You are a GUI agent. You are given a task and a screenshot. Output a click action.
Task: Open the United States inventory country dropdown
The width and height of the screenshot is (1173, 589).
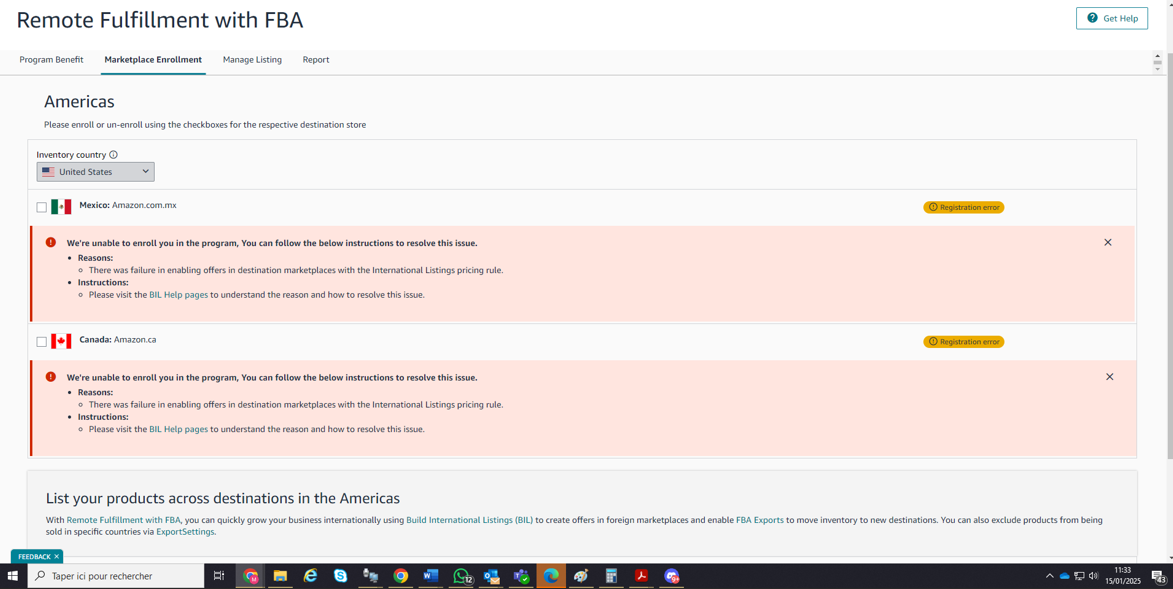click(x=96, y=171)
